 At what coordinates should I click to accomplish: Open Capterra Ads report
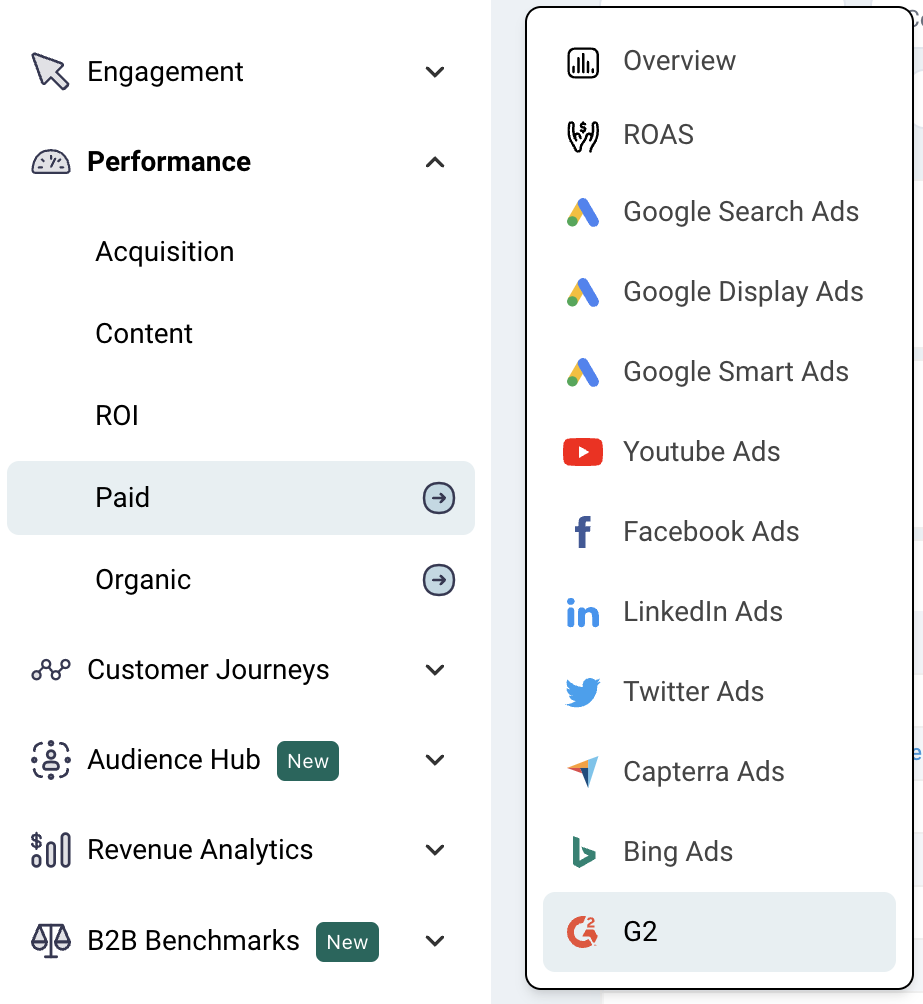tap(704, 772)
